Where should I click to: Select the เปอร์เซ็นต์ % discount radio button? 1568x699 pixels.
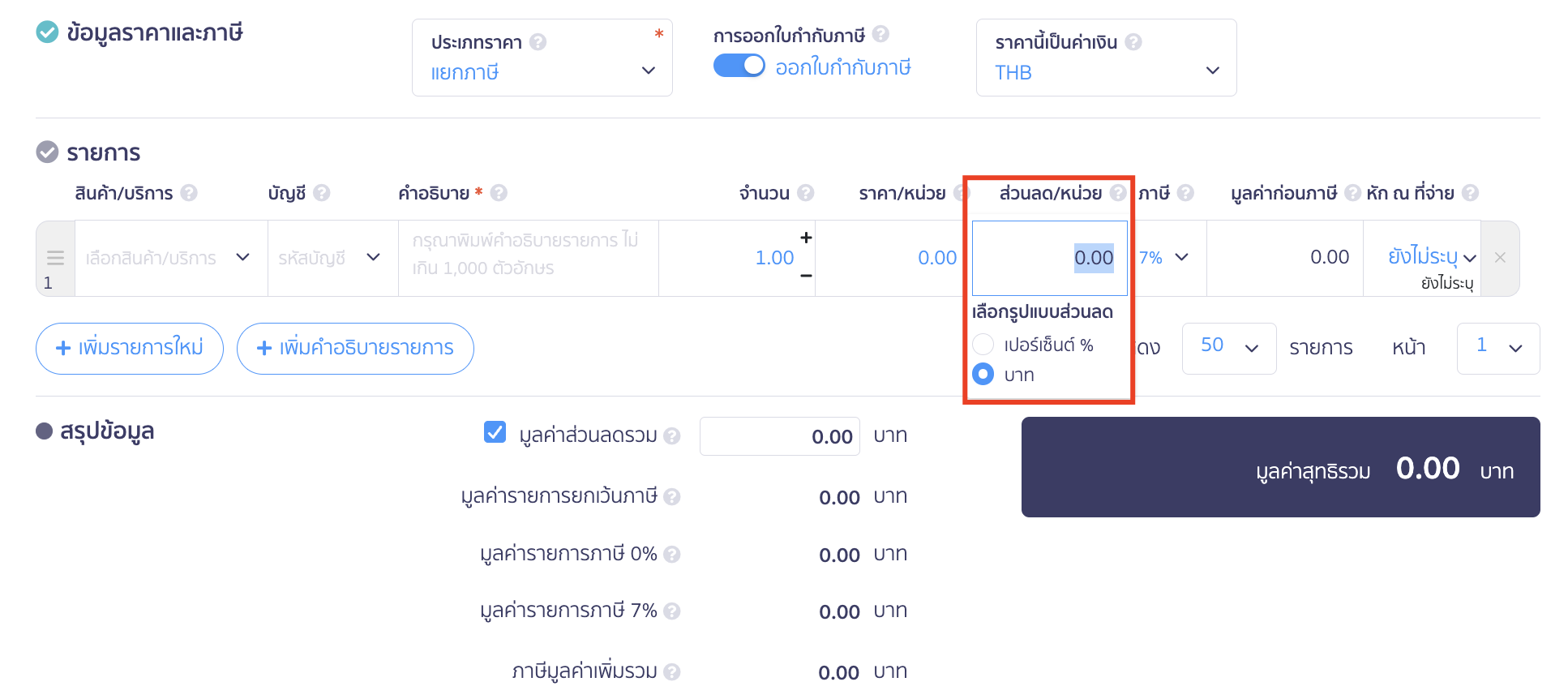(983, 345)
